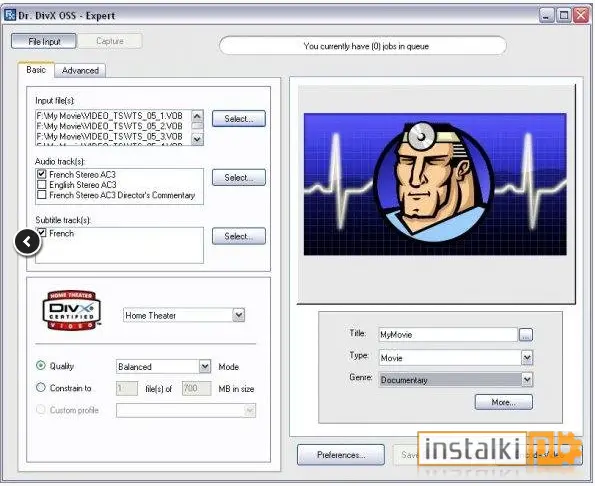The image size is (595, 486).
Task: Switch to the Advanced tab
Action: [x=80, y=71]
